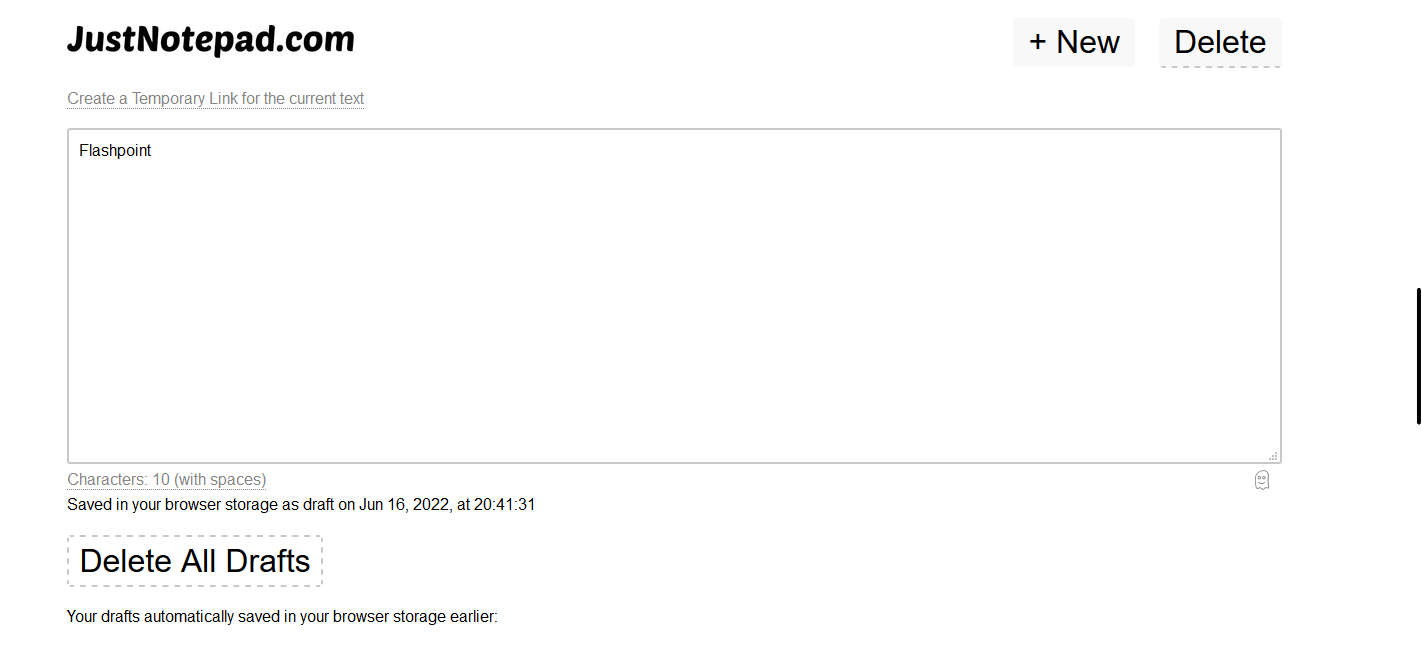Click the Jun 16, 2022 date text
Screen dimensions: 1422x645
point(405,505)
